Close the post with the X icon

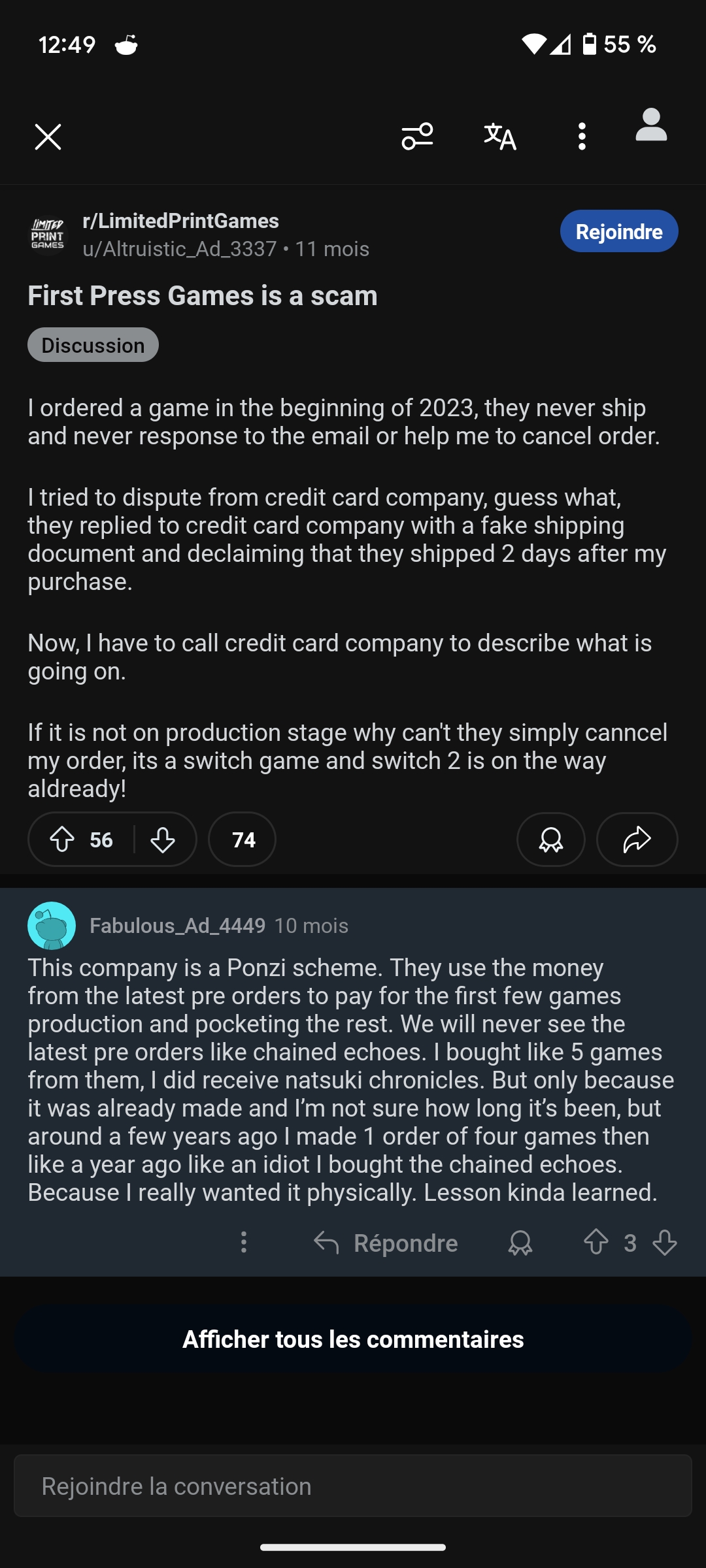point(48,137)
